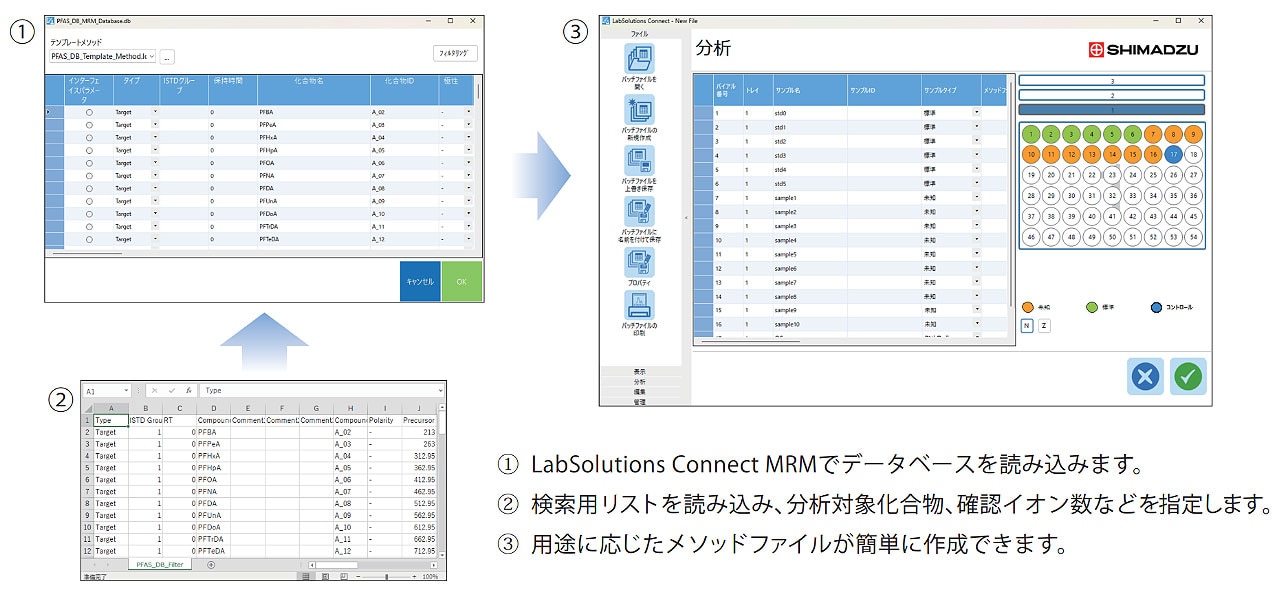Click the green OK button
The image size is (1283, 597).
(462, 281)
